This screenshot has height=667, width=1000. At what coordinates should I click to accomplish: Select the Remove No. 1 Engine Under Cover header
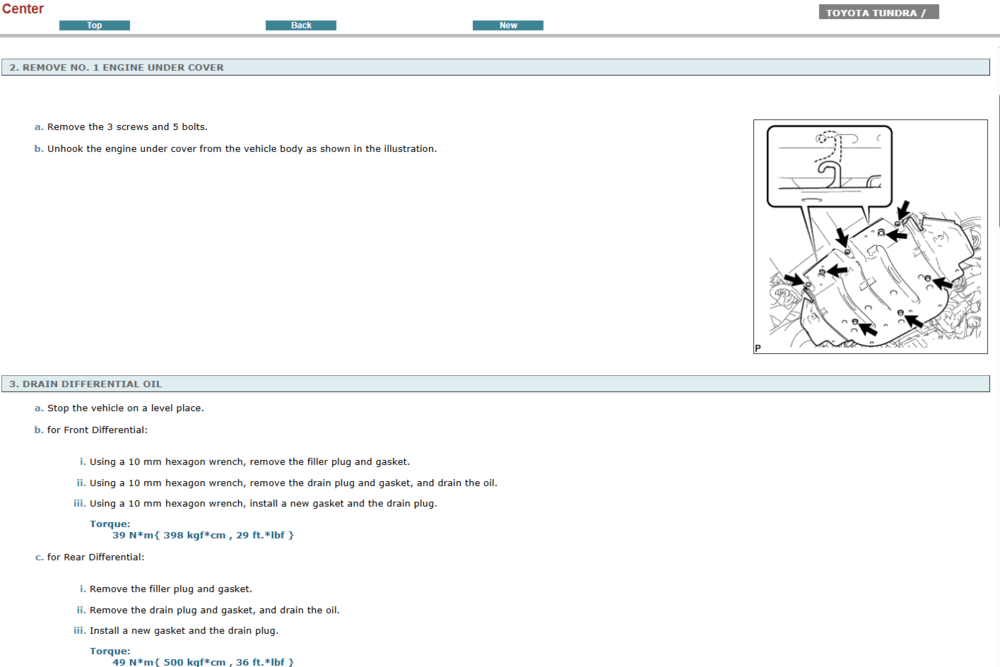pyautogui.click(x=117, y=68)
